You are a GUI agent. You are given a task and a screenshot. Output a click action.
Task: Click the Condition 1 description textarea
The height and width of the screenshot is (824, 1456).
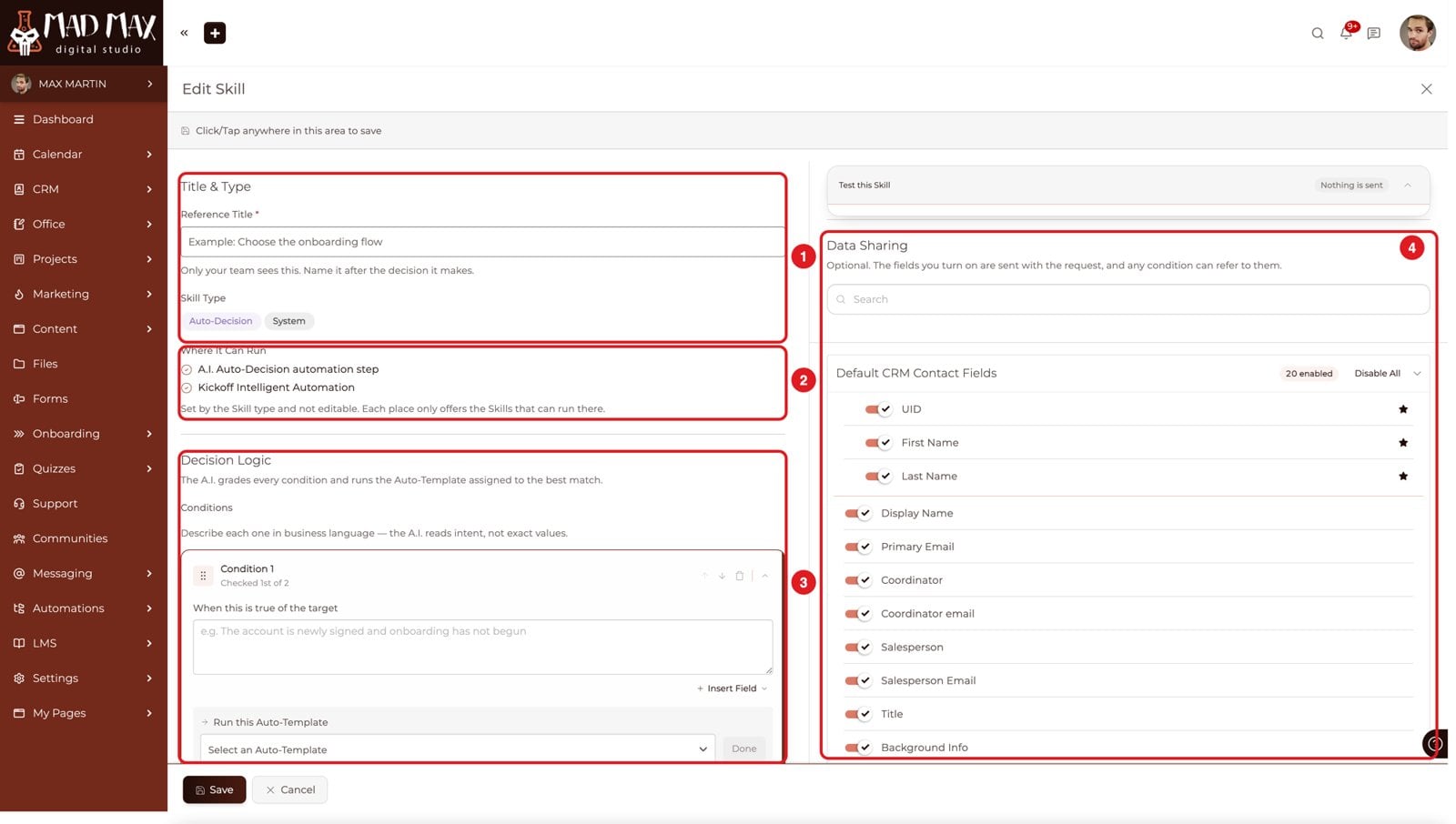pyautogui.click(x=482, y=648)
